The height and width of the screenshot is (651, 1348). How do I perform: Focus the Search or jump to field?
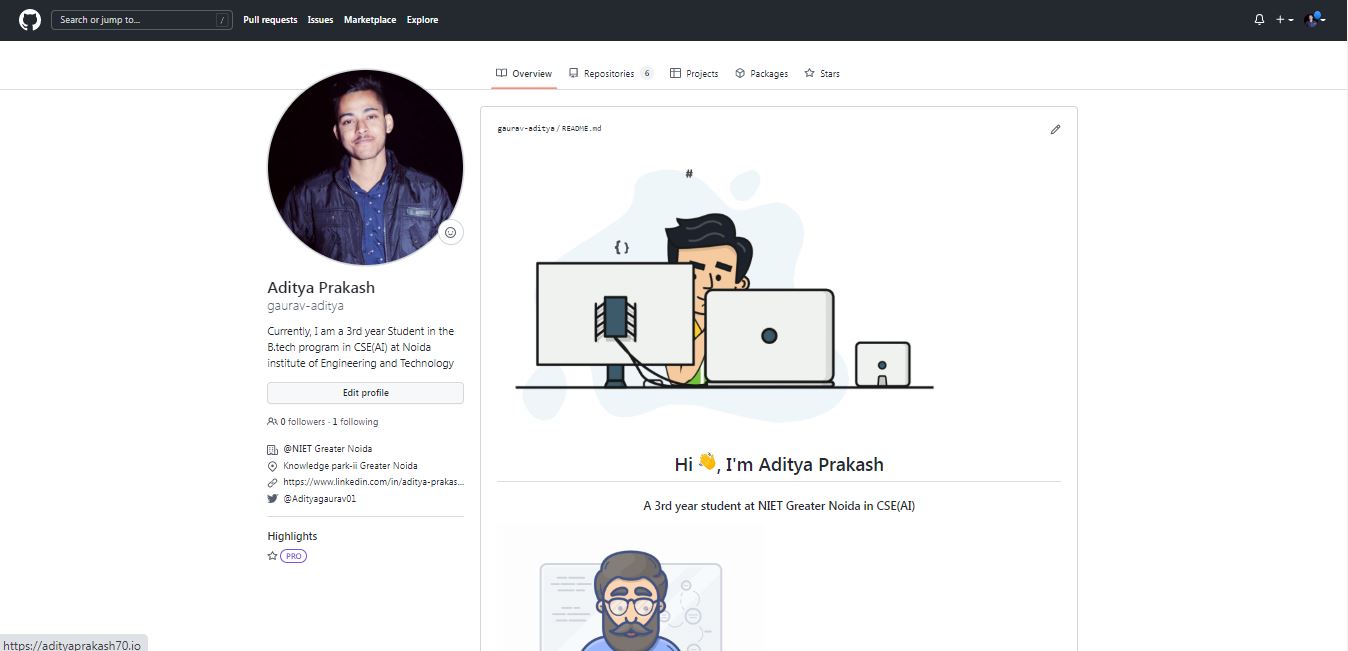click(135, 20)
